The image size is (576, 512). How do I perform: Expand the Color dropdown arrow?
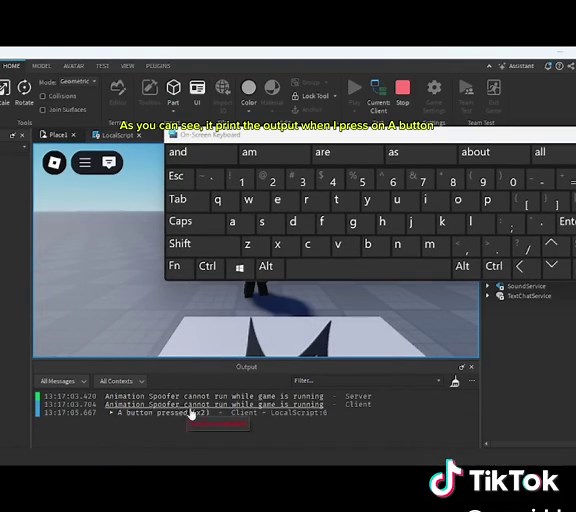tap(249, 111)
